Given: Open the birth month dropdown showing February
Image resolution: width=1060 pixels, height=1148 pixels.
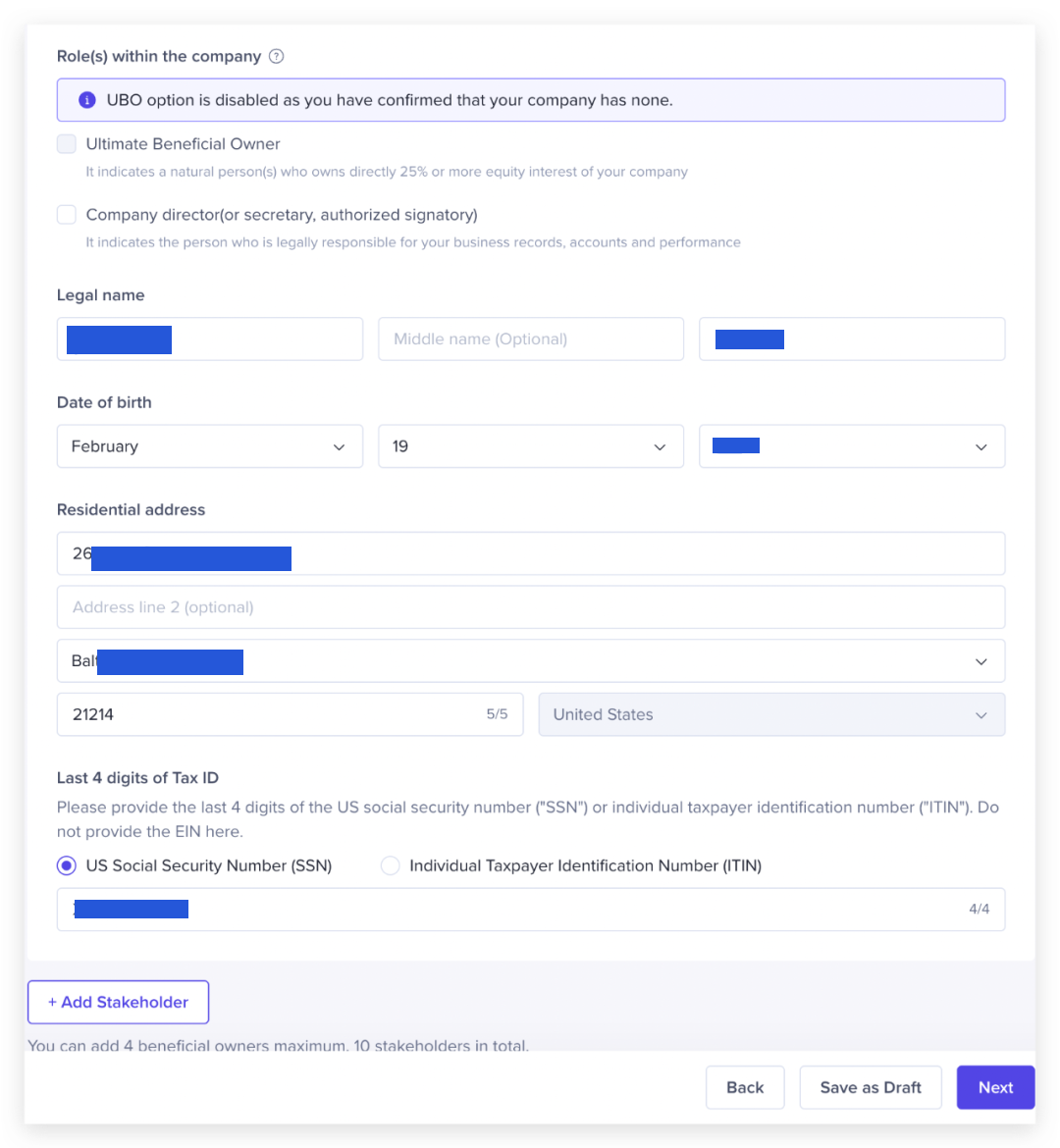Looking at the screenshot, I should (x=209, y=446).
